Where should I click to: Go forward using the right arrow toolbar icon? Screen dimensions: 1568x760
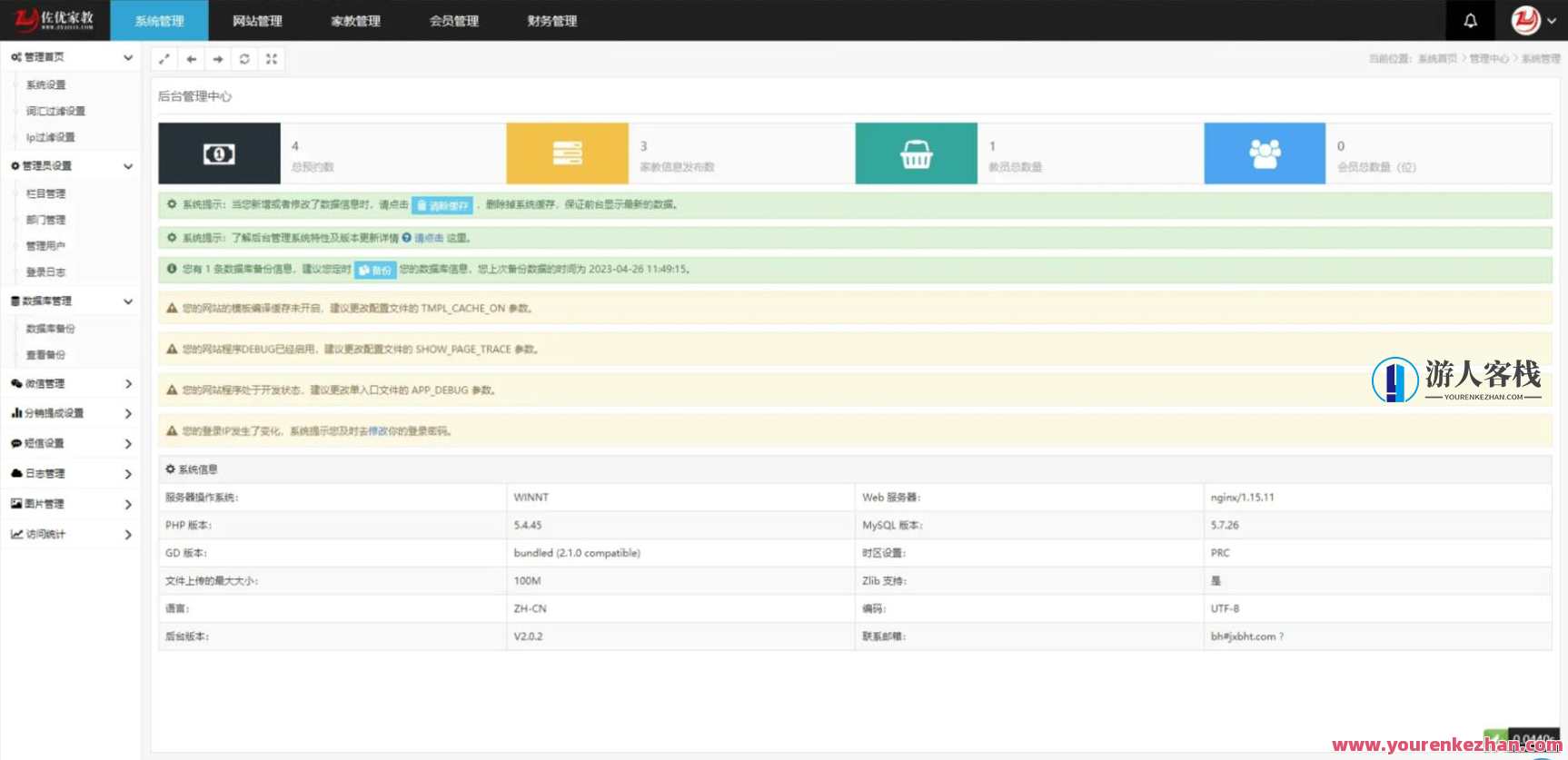pyautogui.click(x=218, y=59)
